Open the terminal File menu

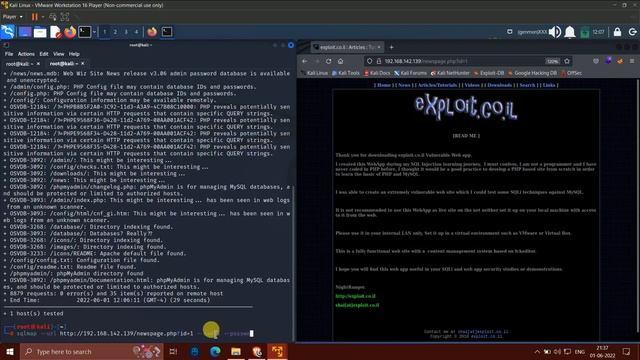[x=9, y=54]
